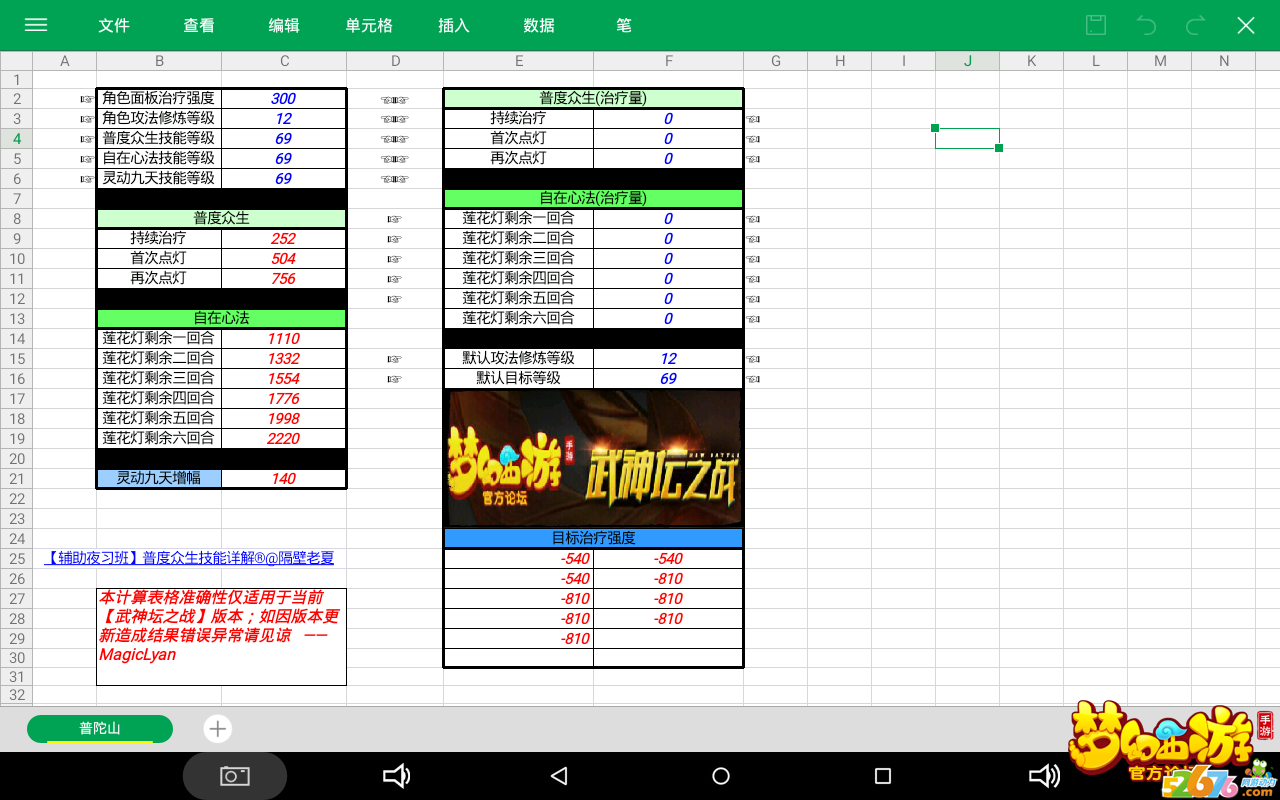Viewport: 1280px width, 800px height.
Task: Click the 普度众生(治疗量) header cell
Action: coord(593,98)
